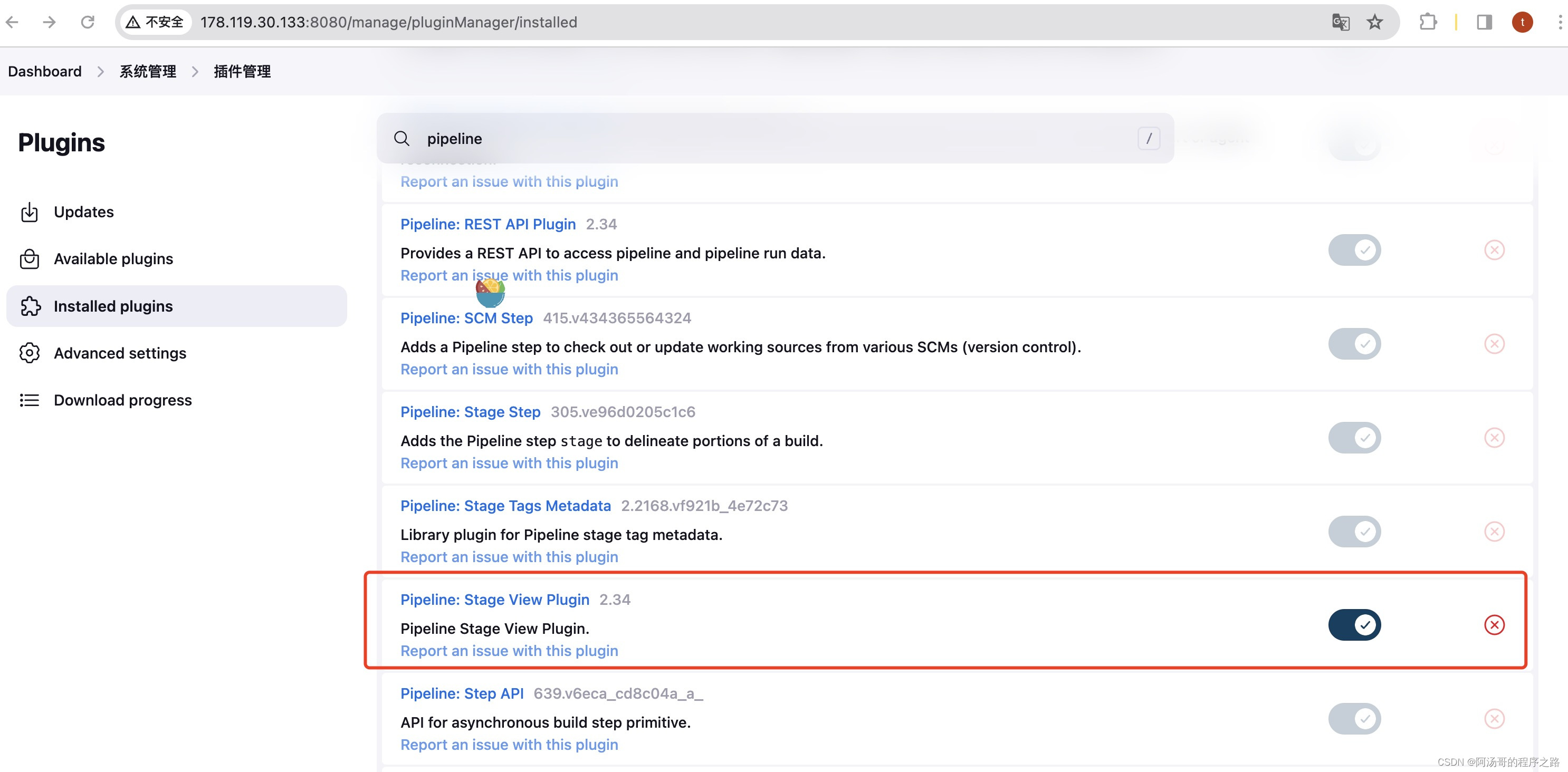Open the Chrome profile avatar
Screen dimensions: 1568x772
[1522, 22]
